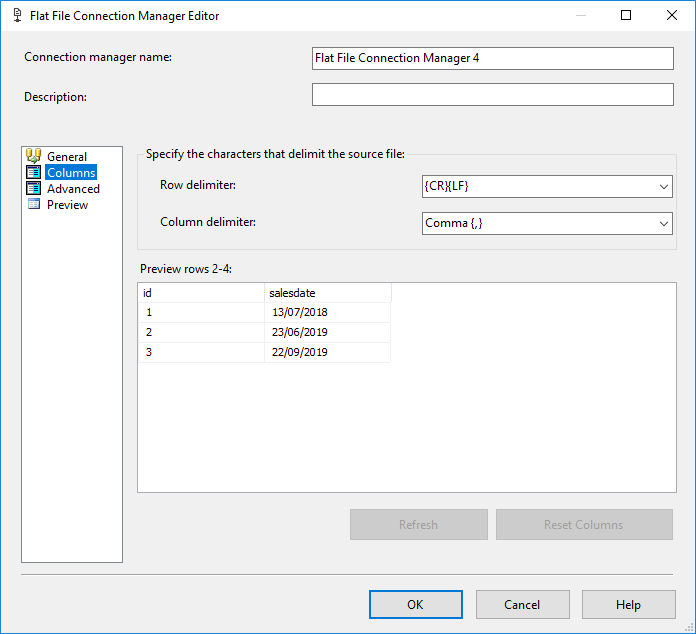Maximize the editor window
This screenshot has height=634, width=696.
click(x=626, y=16)
